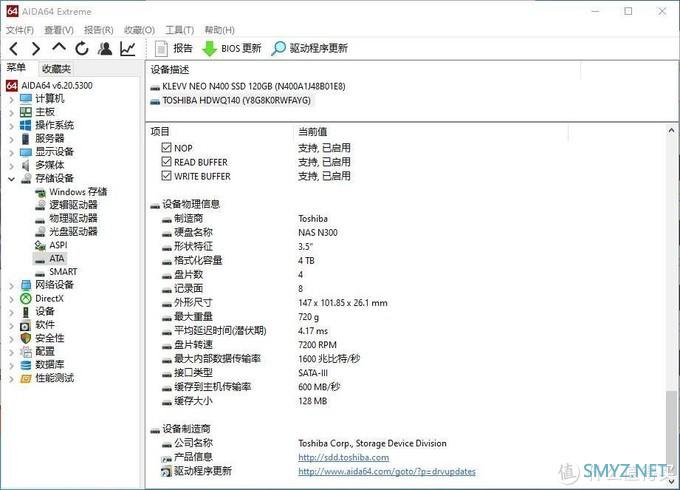This screenshot has width=680, height=490.
Task: Select the AIDA64 v6.20.5300 root item
Action: click(x=49, y=85)
